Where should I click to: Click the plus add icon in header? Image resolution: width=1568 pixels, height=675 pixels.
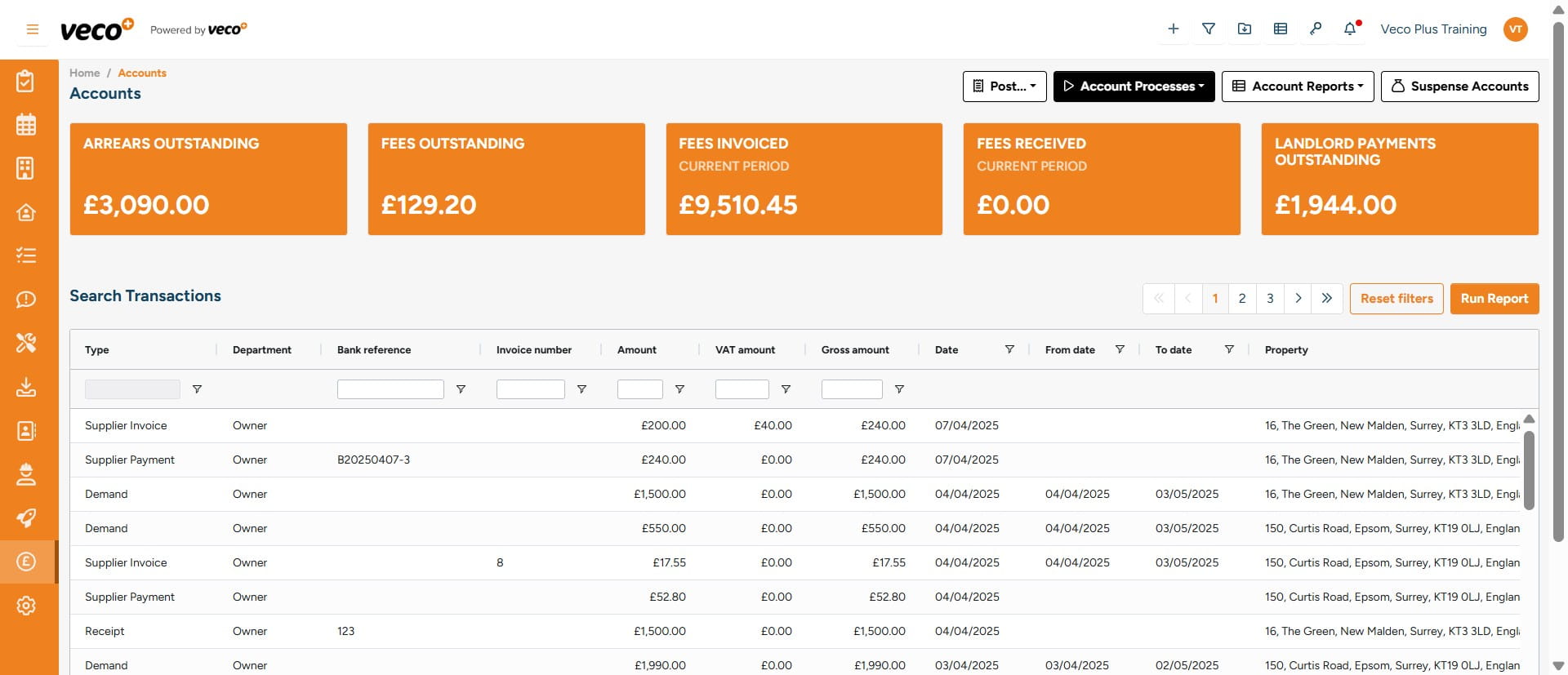[1173, 29]
